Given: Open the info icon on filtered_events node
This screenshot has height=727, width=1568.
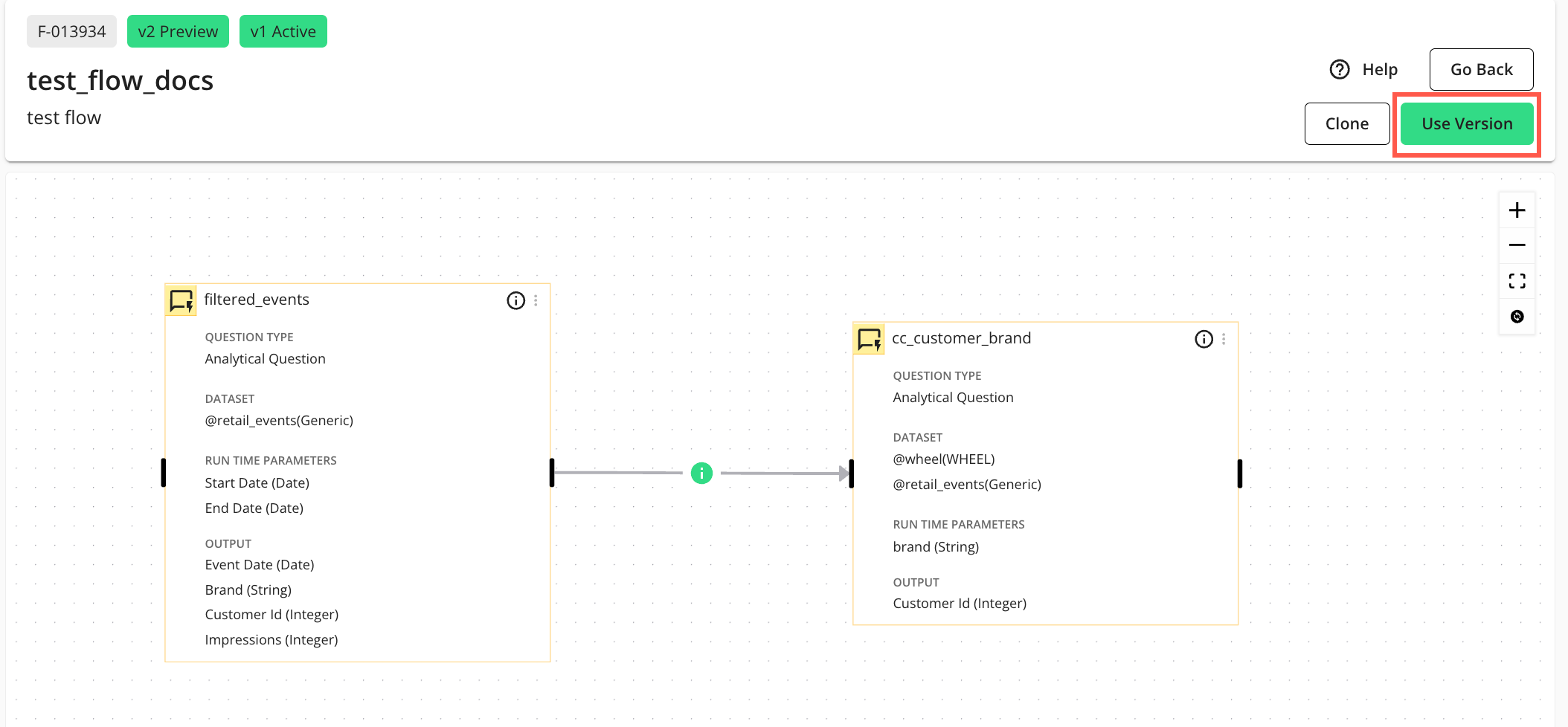Looking at the screenshot, I should coord(515,300).
